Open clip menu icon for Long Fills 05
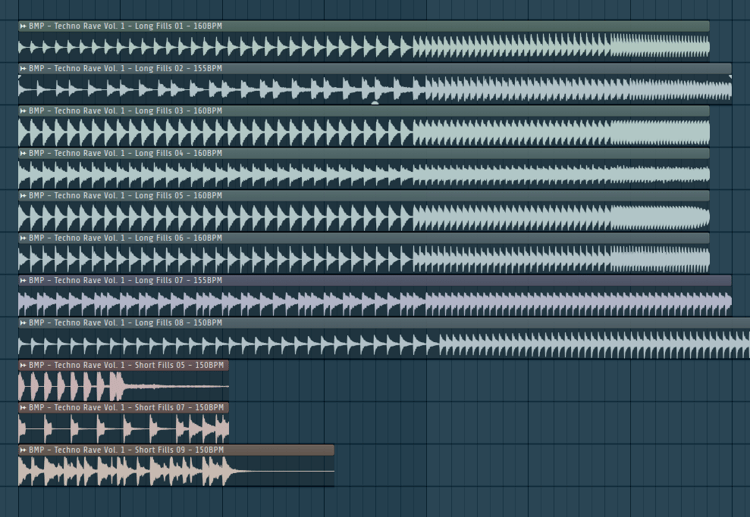 pyautogui.click(x=22, y=196)
